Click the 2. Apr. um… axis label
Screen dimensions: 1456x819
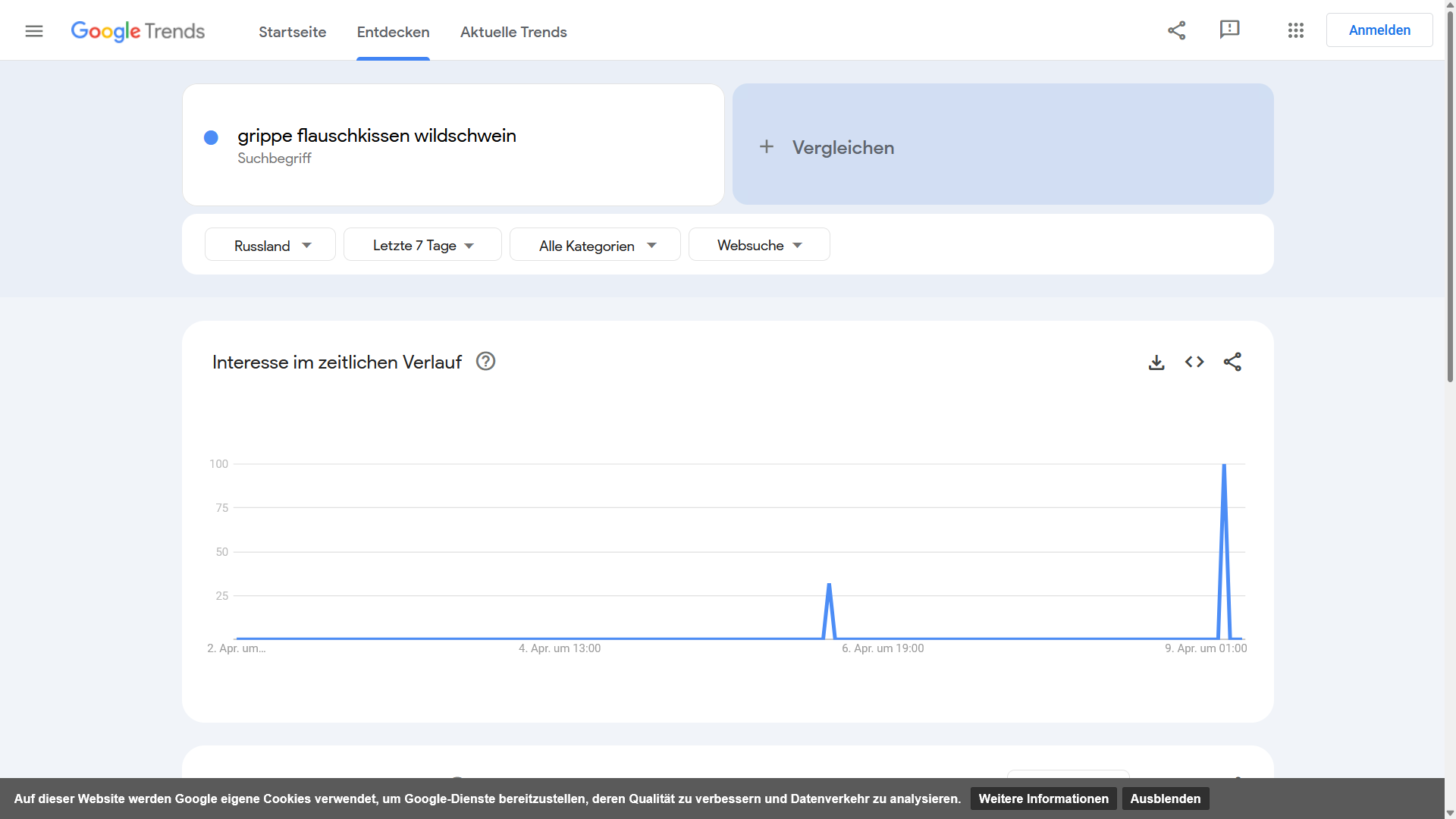pos(237,648)
